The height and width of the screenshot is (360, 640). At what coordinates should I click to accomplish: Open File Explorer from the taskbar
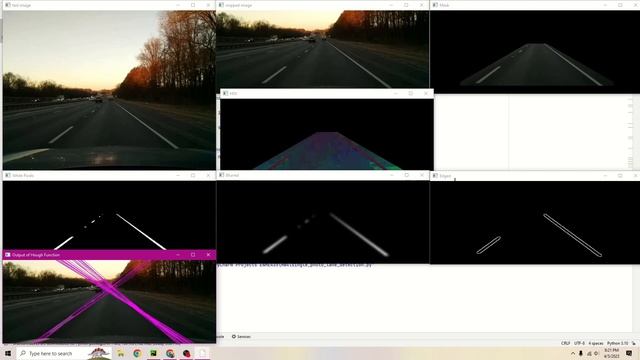(121, 353)
